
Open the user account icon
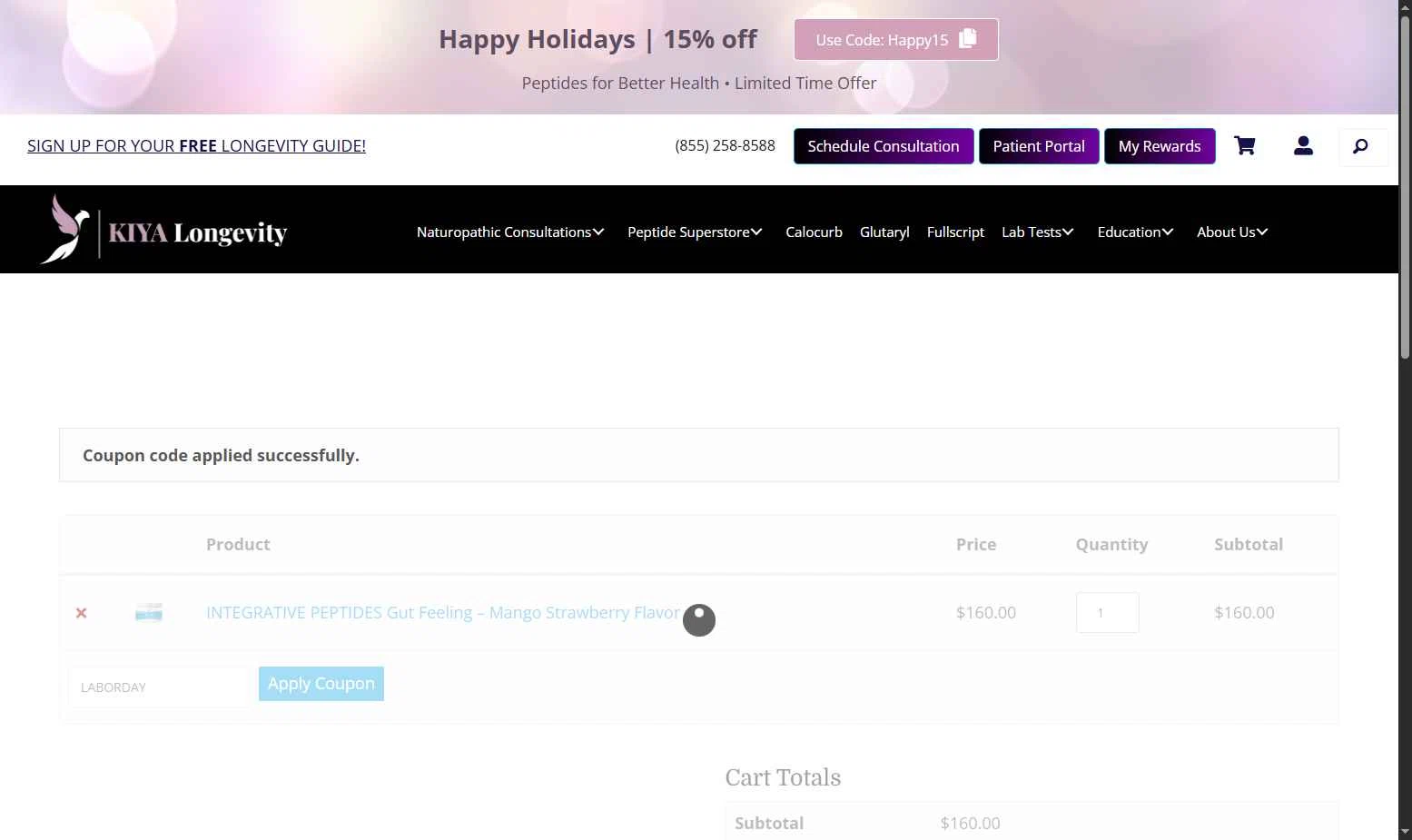pyautogui.click(x=1303, y=145)
